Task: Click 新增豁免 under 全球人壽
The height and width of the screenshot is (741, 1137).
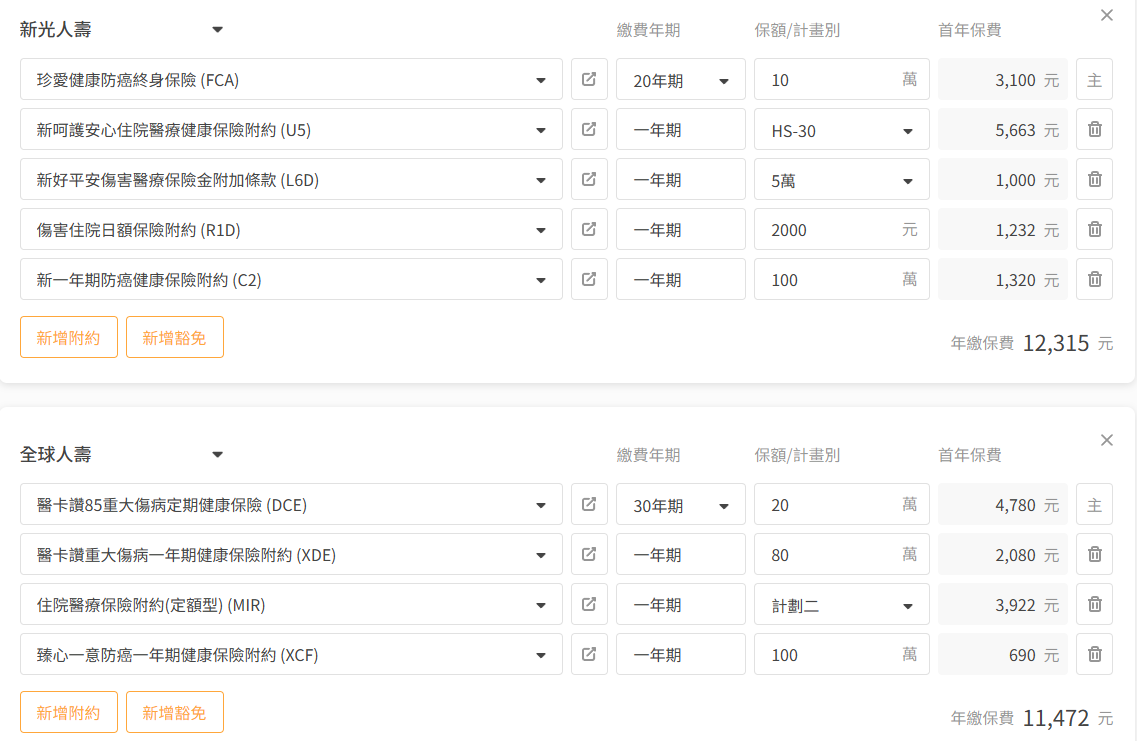Action: click(174, 712)
